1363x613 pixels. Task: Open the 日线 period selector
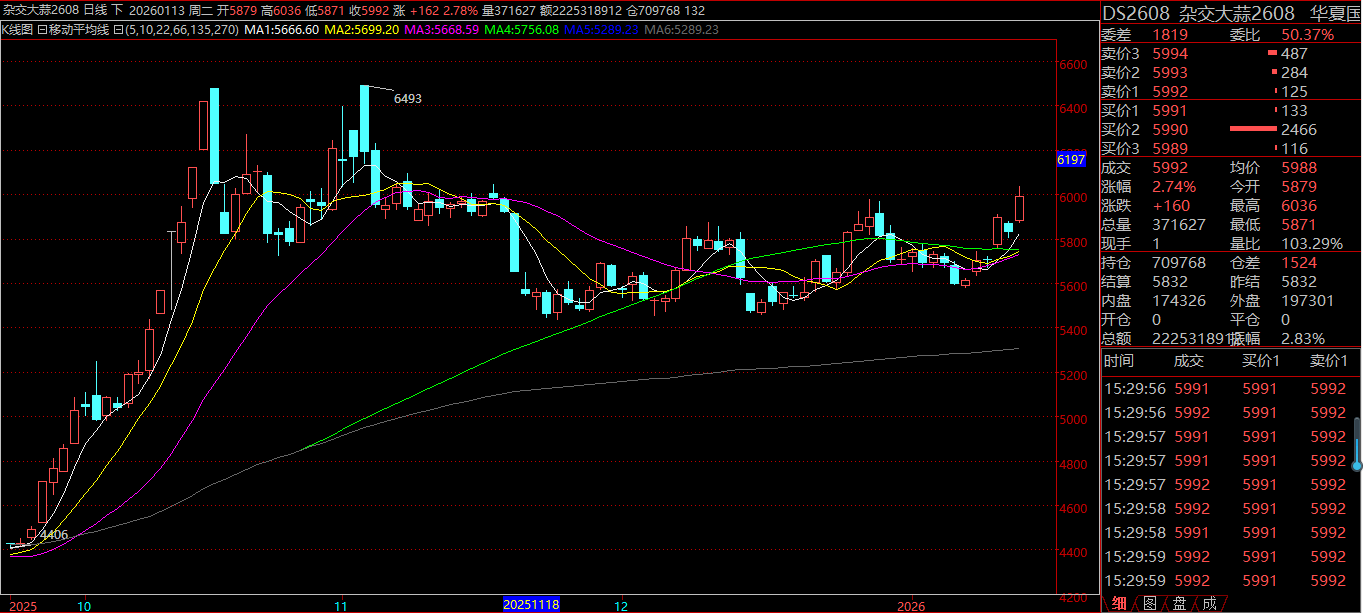coord(96,10)
